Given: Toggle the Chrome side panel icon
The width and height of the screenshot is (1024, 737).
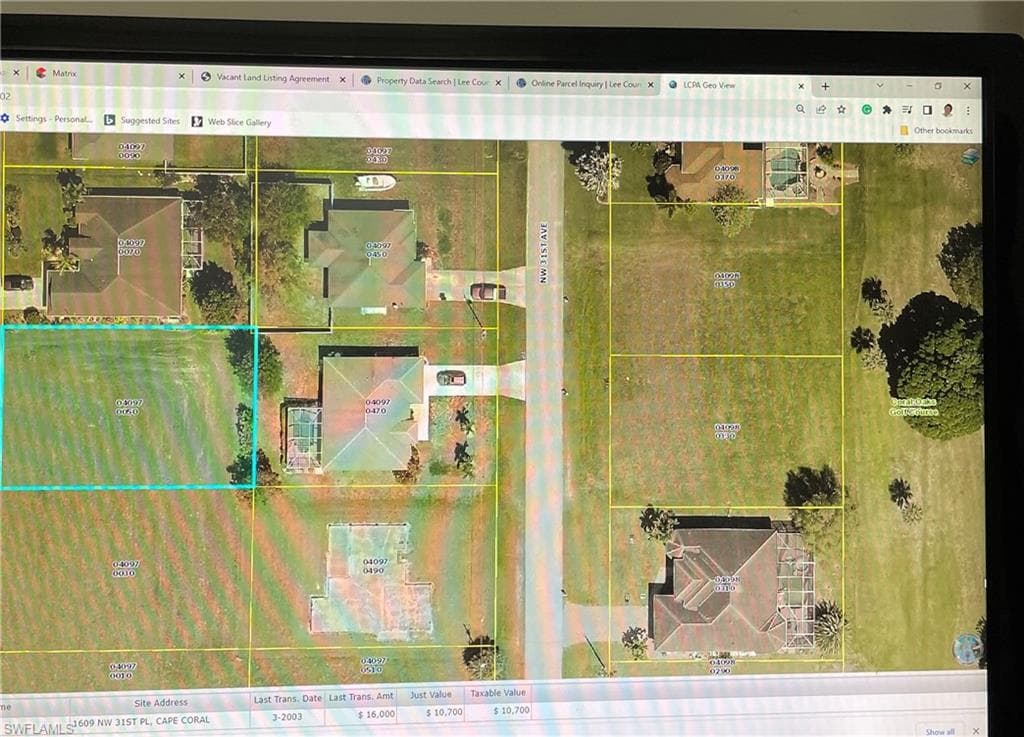Looking at the screenshot, I should pos(927,110).
